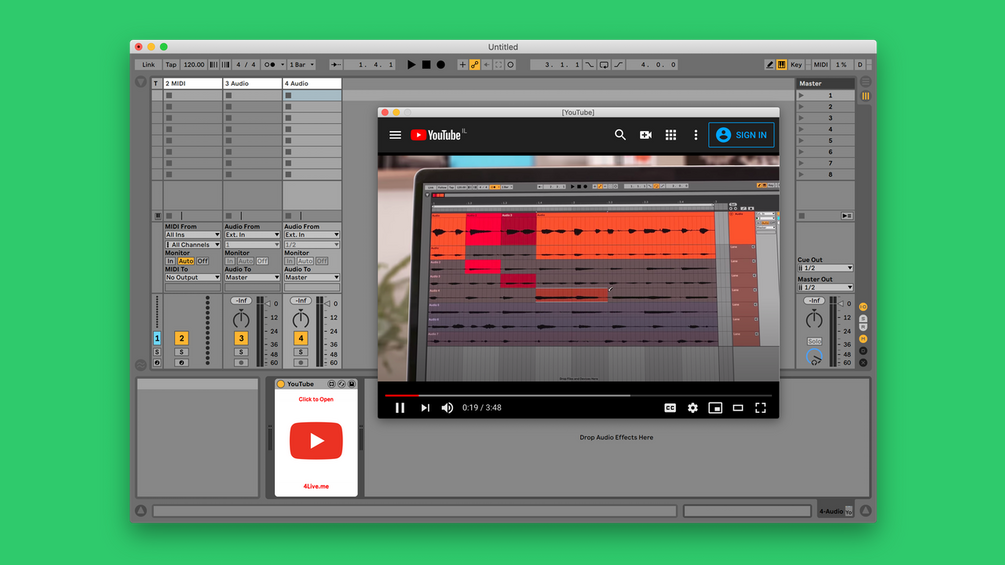Click the Punch-Out switch icon
The width and height of the screenshot is (1005, 565).
coord(619,65)
